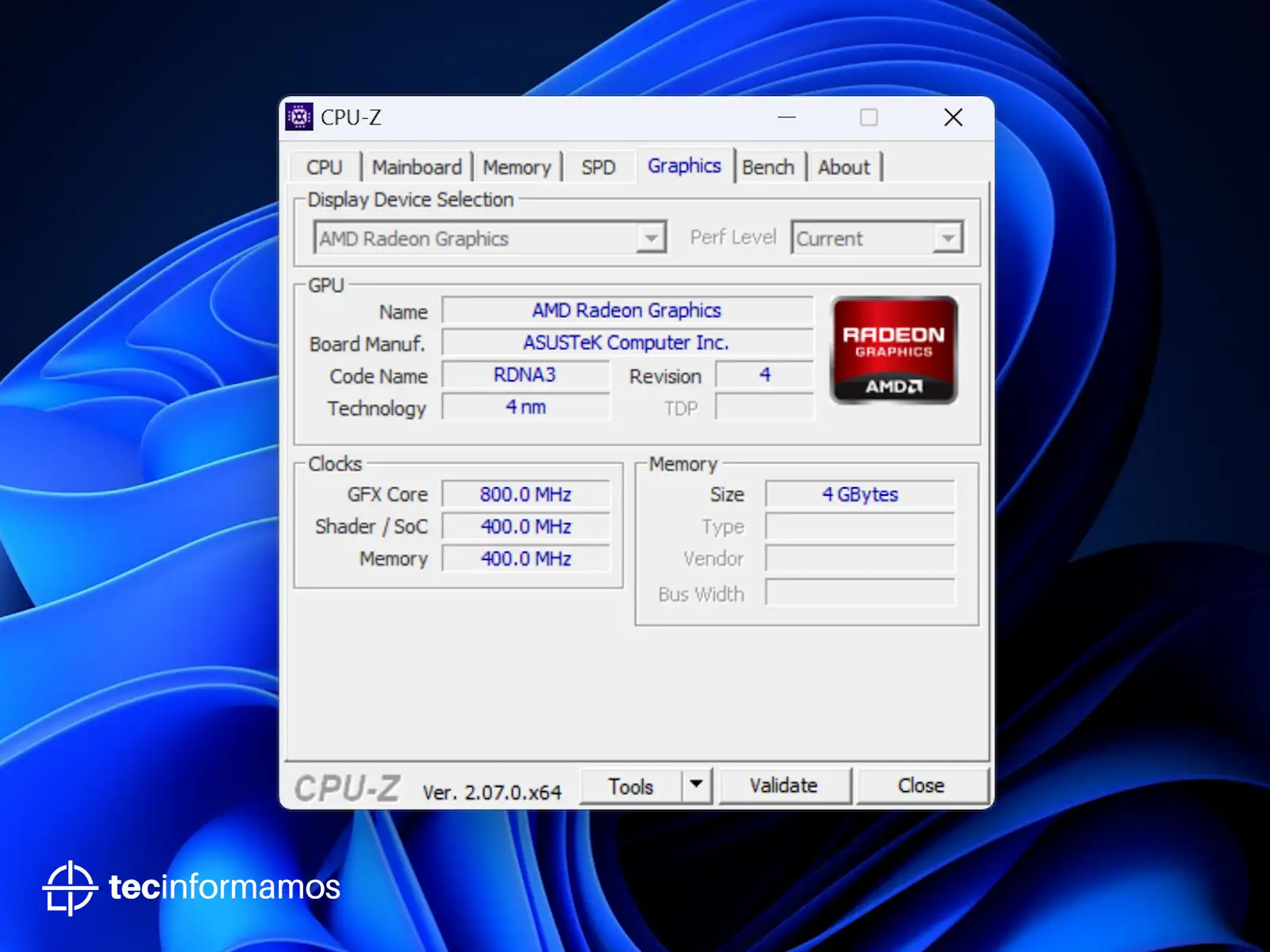This screenshot has height=952, width=1270.
Task: Switch to the CPU tab
Action: [324, 167]
